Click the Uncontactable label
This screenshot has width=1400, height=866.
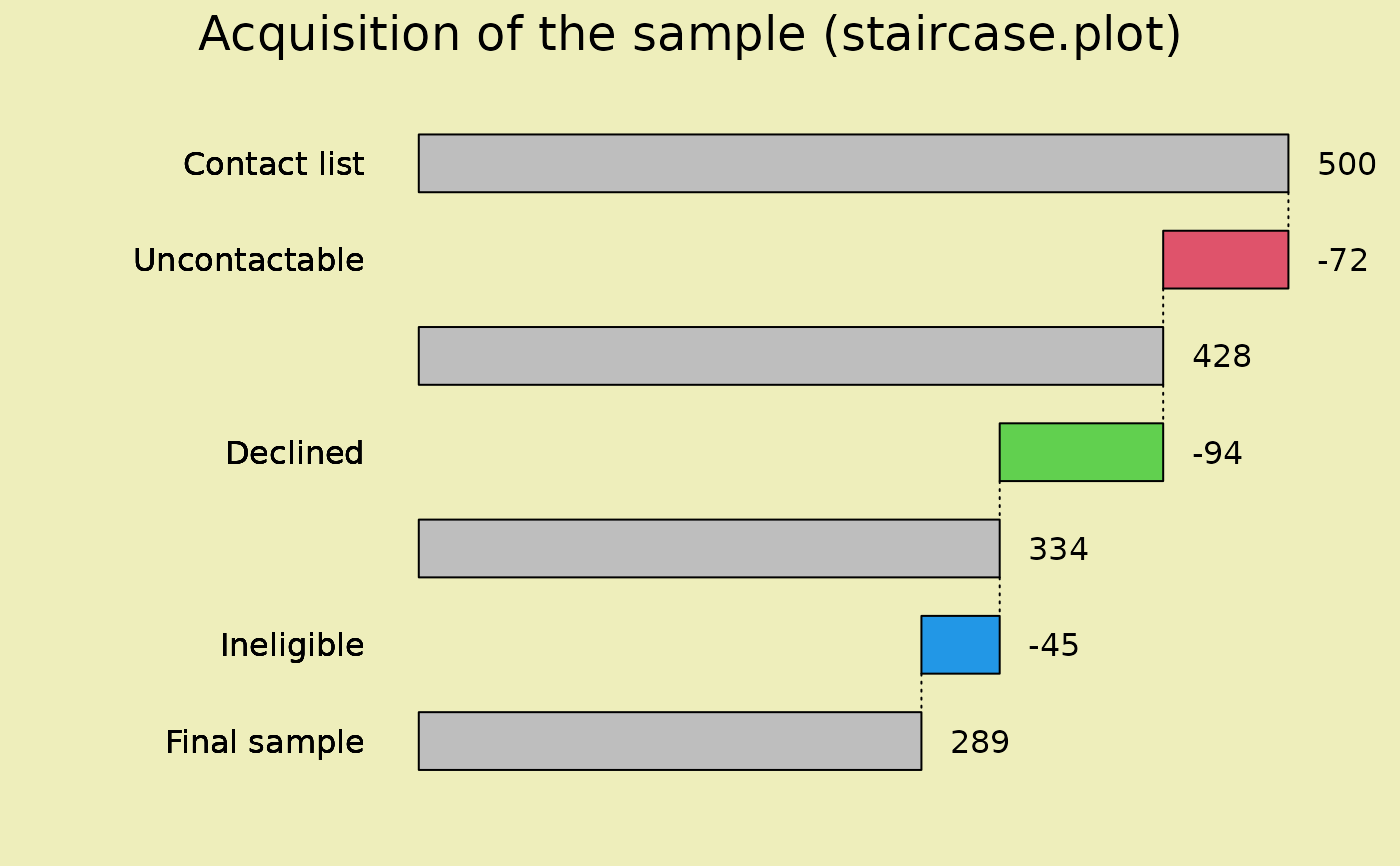coord(249,261)
